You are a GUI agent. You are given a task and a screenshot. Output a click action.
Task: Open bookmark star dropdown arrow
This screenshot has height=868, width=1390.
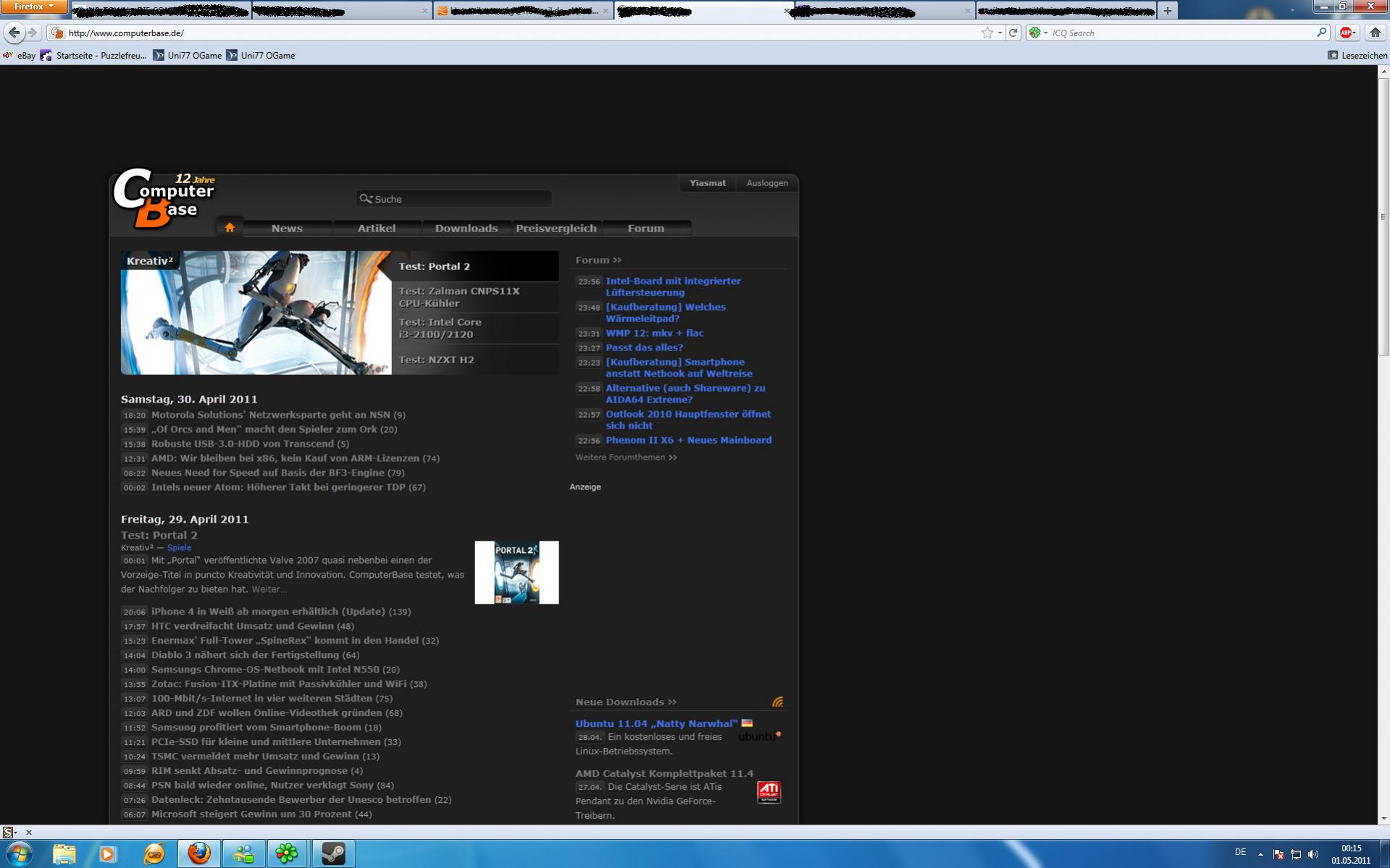click(x=1000, y=33)
